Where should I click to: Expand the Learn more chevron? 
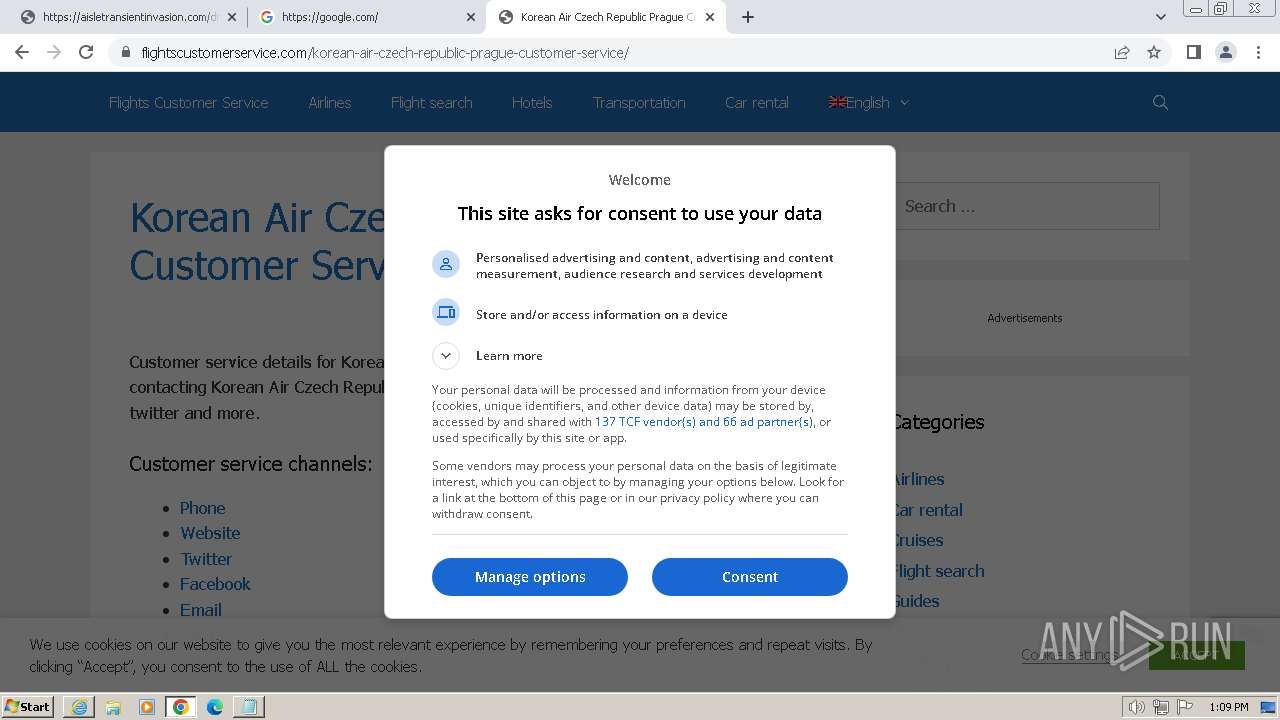pyautogui.click(x=446, y=355)
